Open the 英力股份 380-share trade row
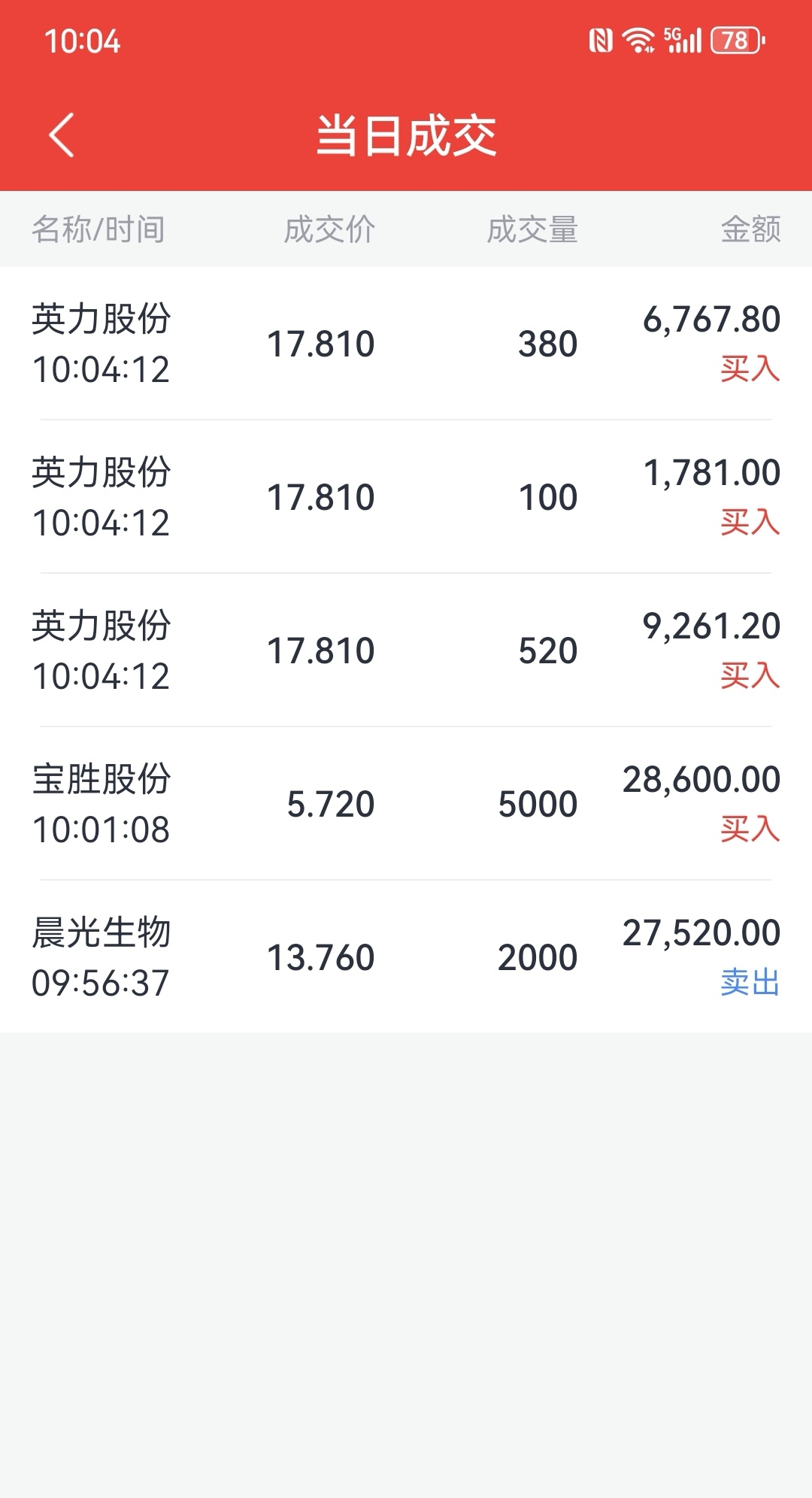812x1498 pixels. (x=406, y=344)
